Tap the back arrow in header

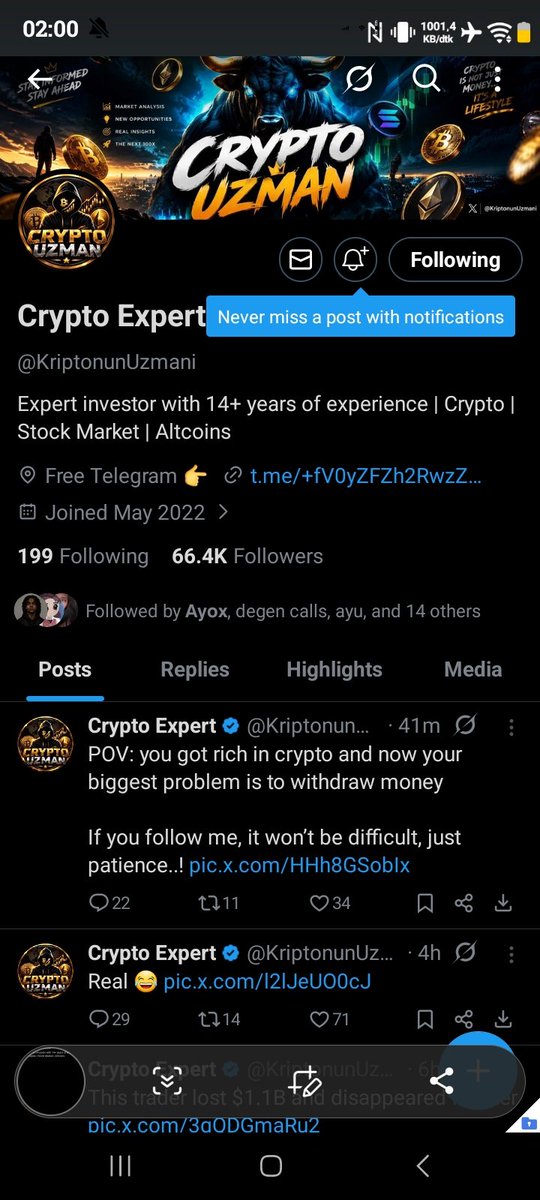(40, 79)
